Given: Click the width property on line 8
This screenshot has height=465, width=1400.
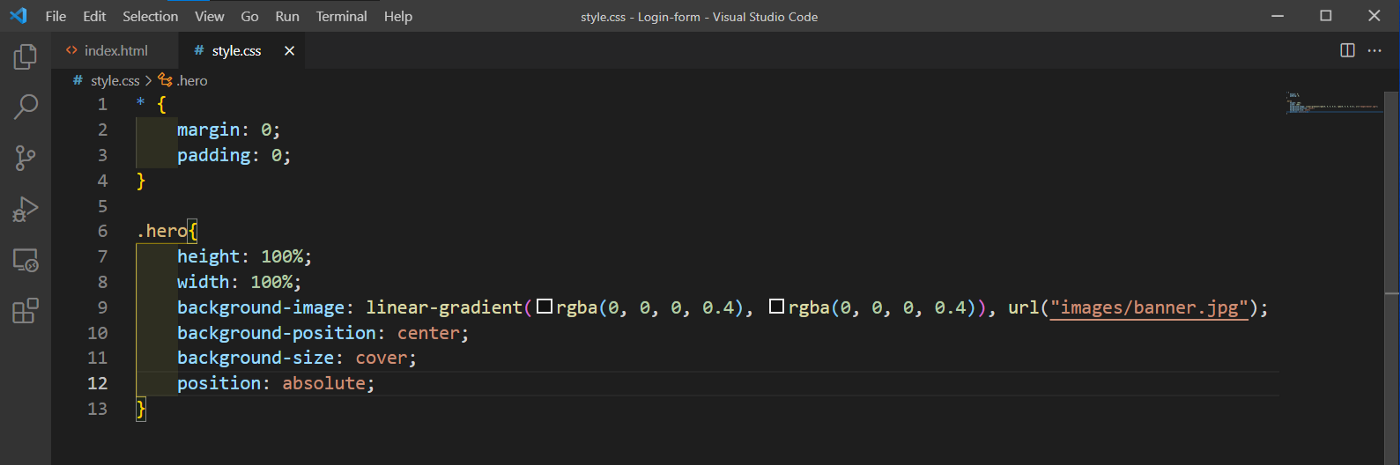Looking at the screenshot, I should (203, 282).
